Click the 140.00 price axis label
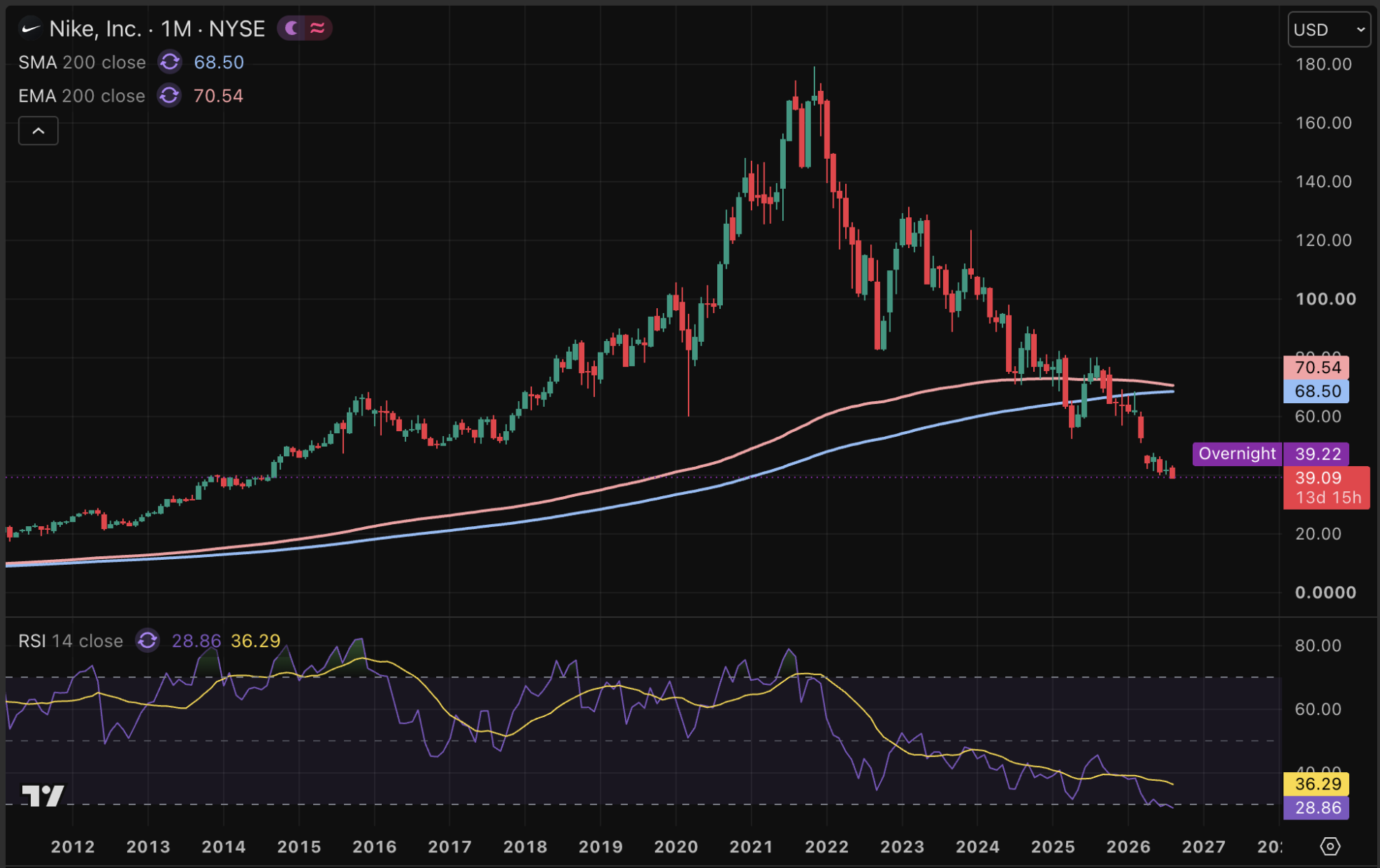This screenshot has width=1380, height=868. (x=1324, y=182)
